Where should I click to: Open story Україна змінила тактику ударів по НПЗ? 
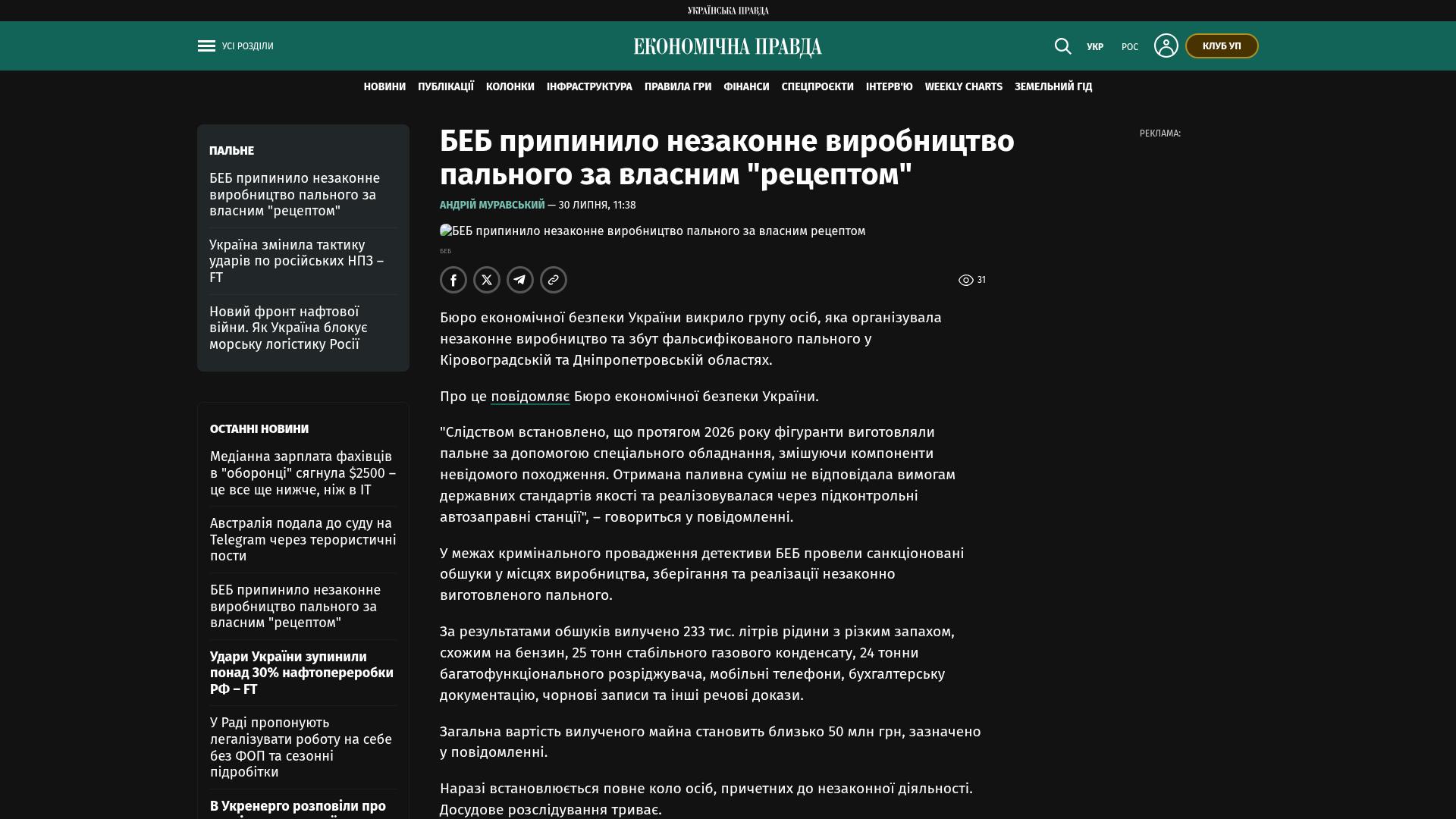point(297,262)
